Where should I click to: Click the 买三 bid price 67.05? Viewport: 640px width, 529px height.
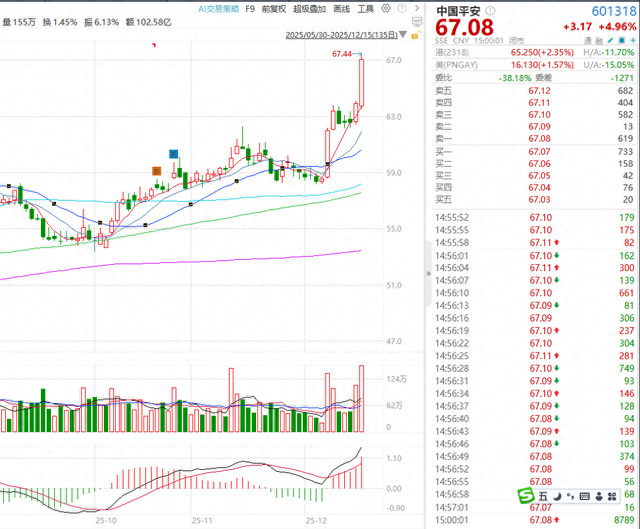click(x=539, y=176)
